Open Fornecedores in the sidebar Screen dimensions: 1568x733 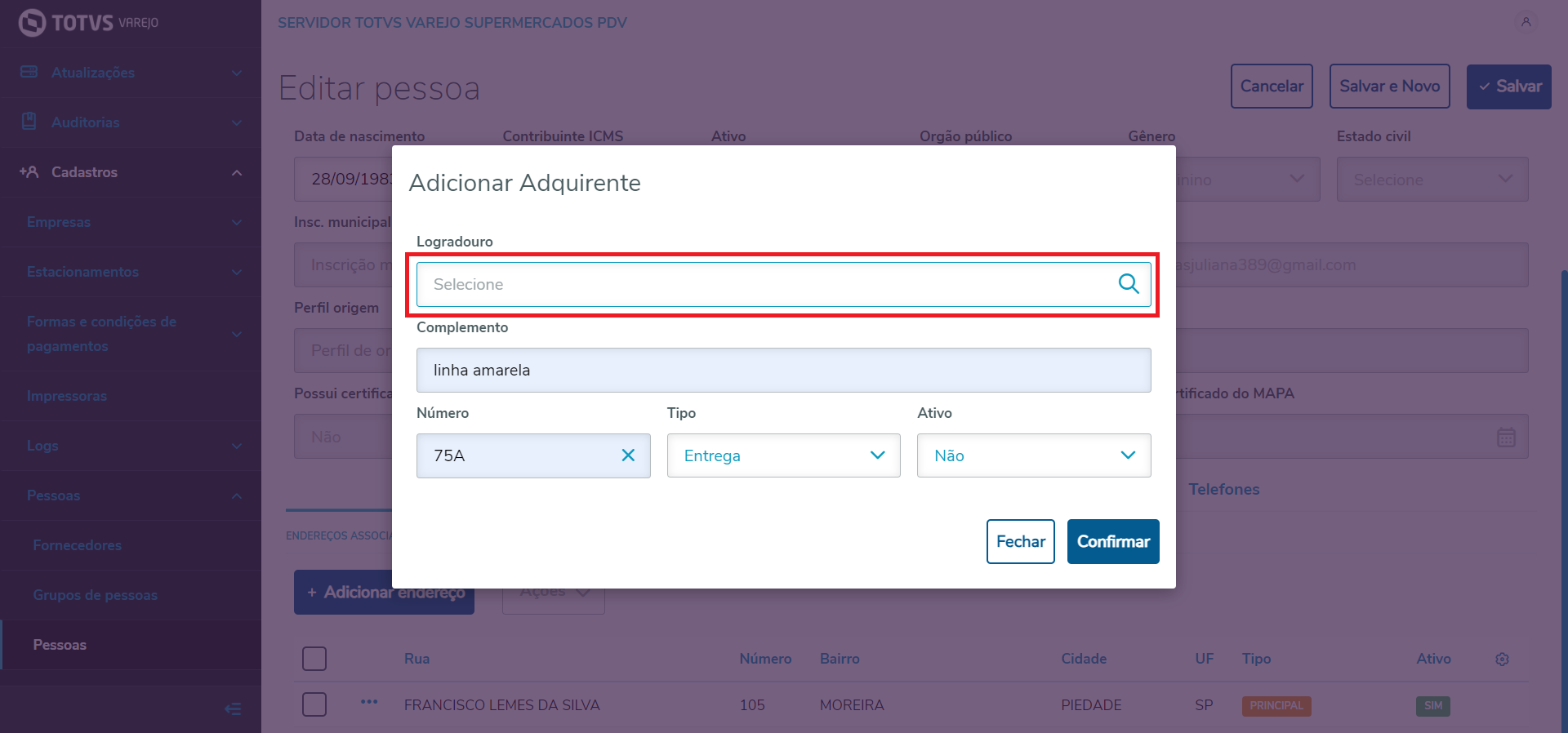coord(78,545)
